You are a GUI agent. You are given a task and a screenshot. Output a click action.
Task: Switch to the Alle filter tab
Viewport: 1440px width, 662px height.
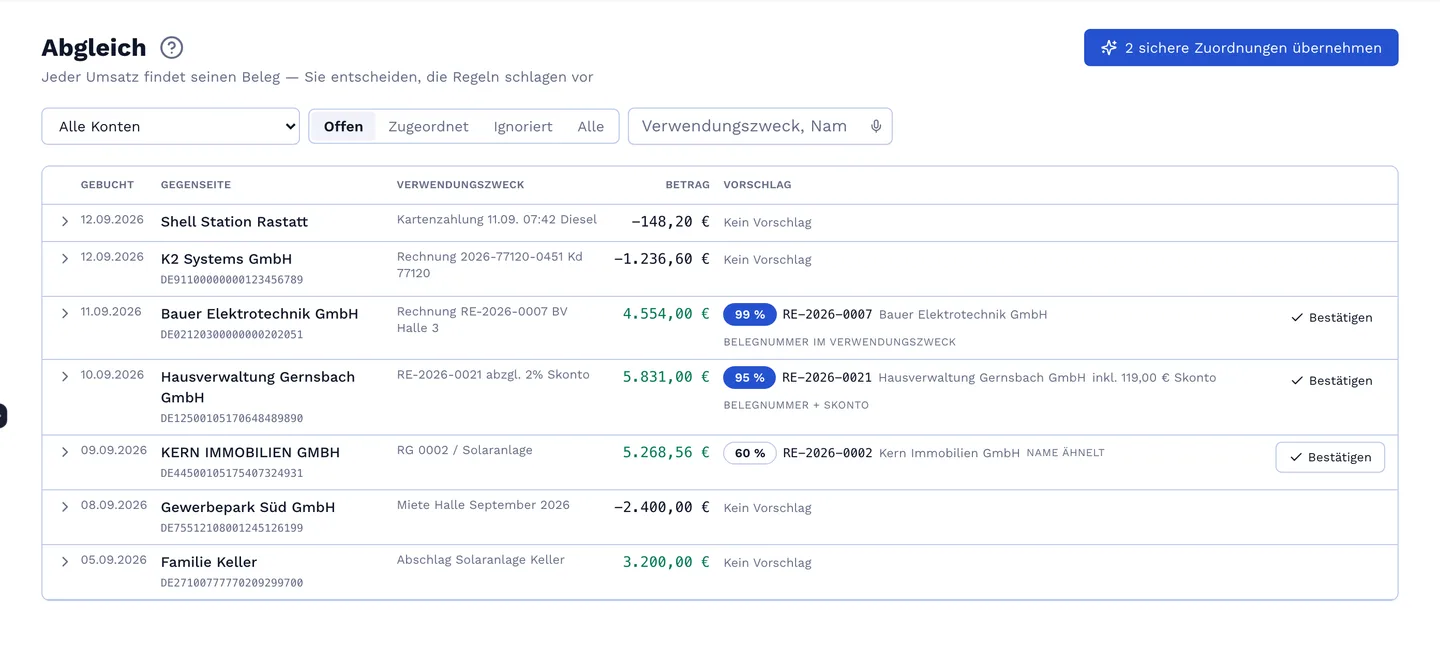(591, 126)
